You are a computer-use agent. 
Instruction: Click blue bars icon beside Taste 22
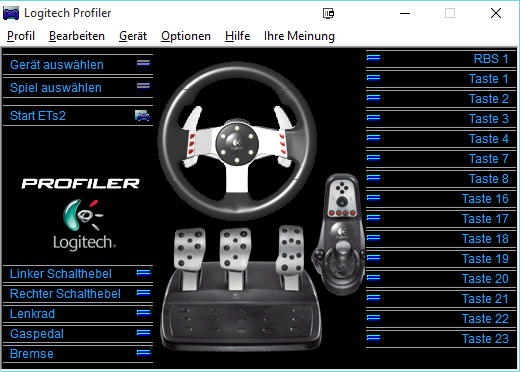[373, 318]
